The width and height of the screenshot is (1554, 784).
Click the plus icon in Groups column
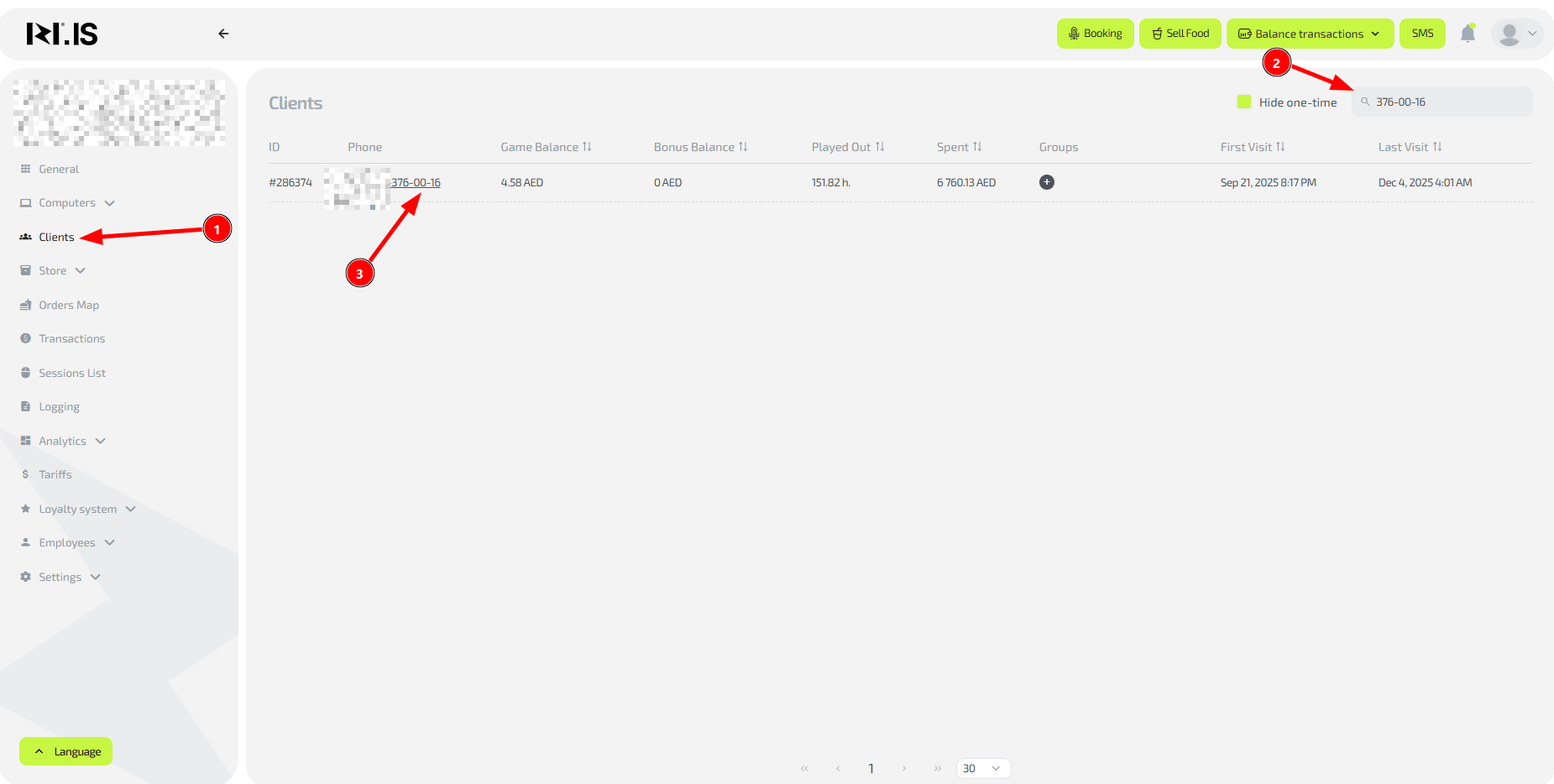(x=1046, y=182)
